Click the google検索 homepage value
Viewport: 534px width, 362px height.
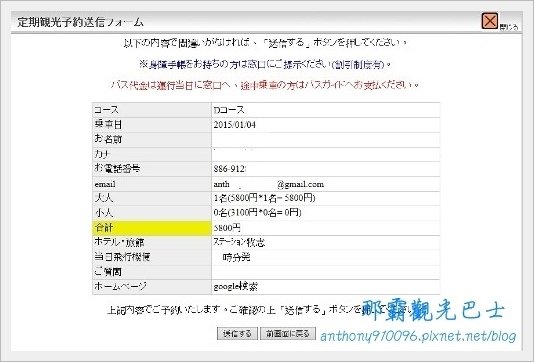(x=235, y=287)
